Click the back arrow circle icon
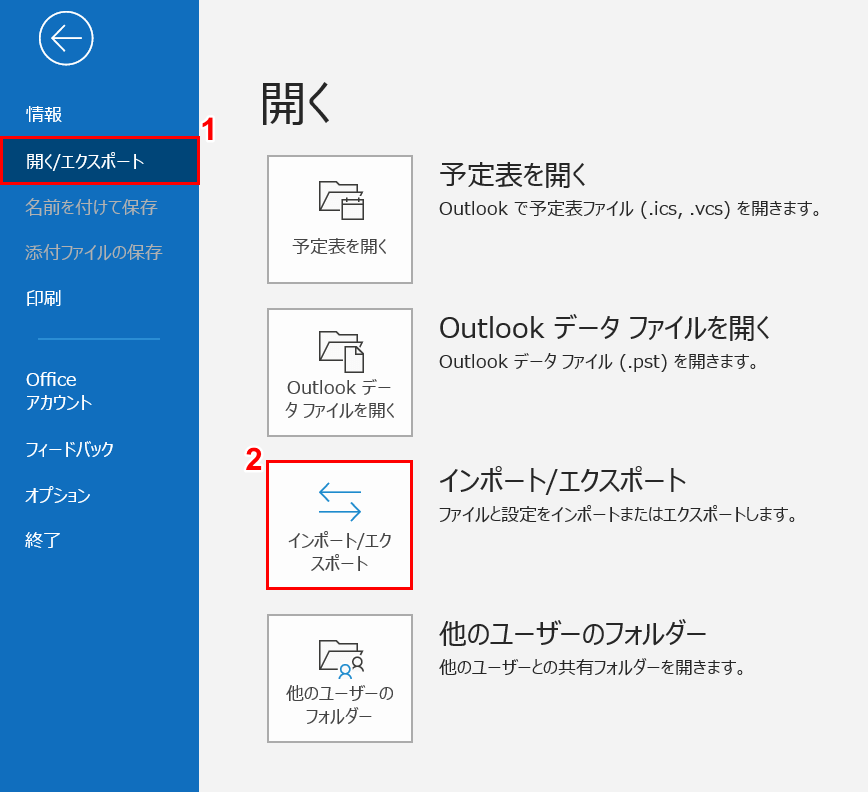Image resolution: width=868 pixels, height=792 pixels. click(x=66, y=39)
